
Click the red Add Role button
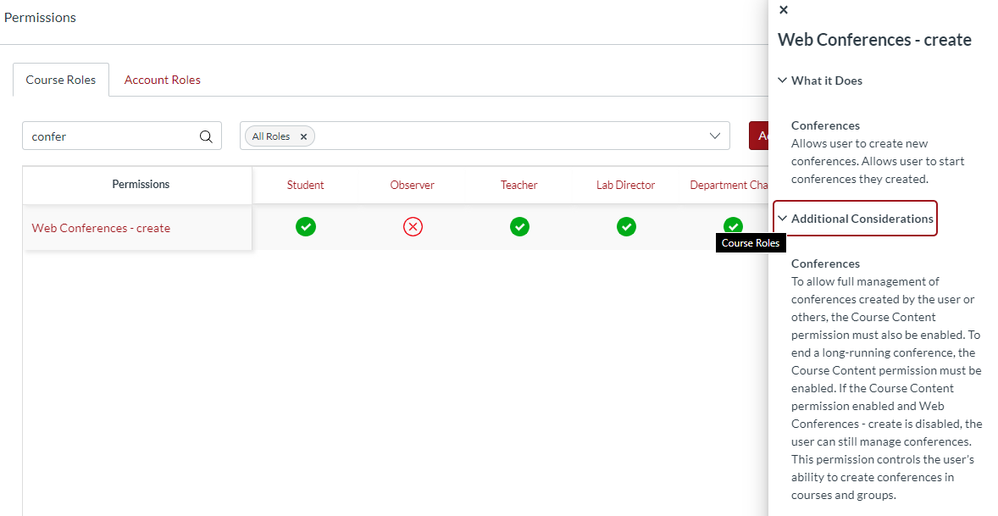click(x=759, y=136)
